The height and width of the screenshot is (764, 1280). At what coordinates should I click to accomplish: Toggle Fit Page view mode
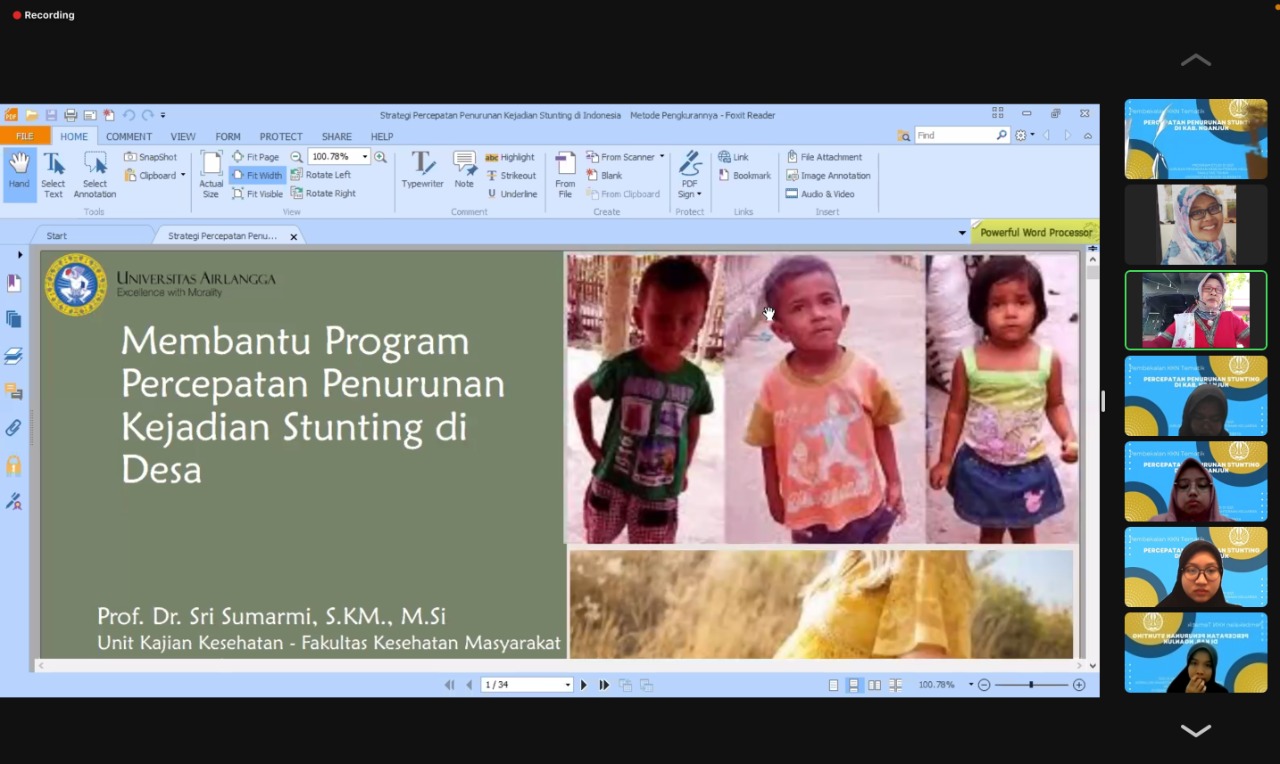(255, 157)
